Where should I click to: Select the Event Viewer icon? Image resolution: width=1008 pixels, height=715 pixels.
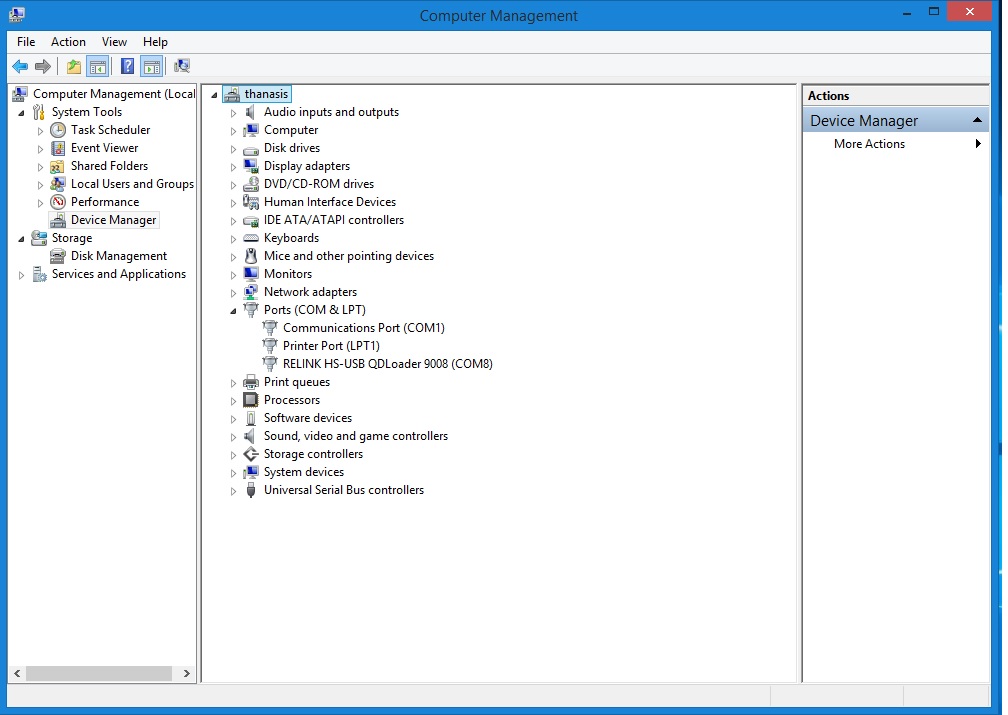pyautogui.click(x=58, y=148)
